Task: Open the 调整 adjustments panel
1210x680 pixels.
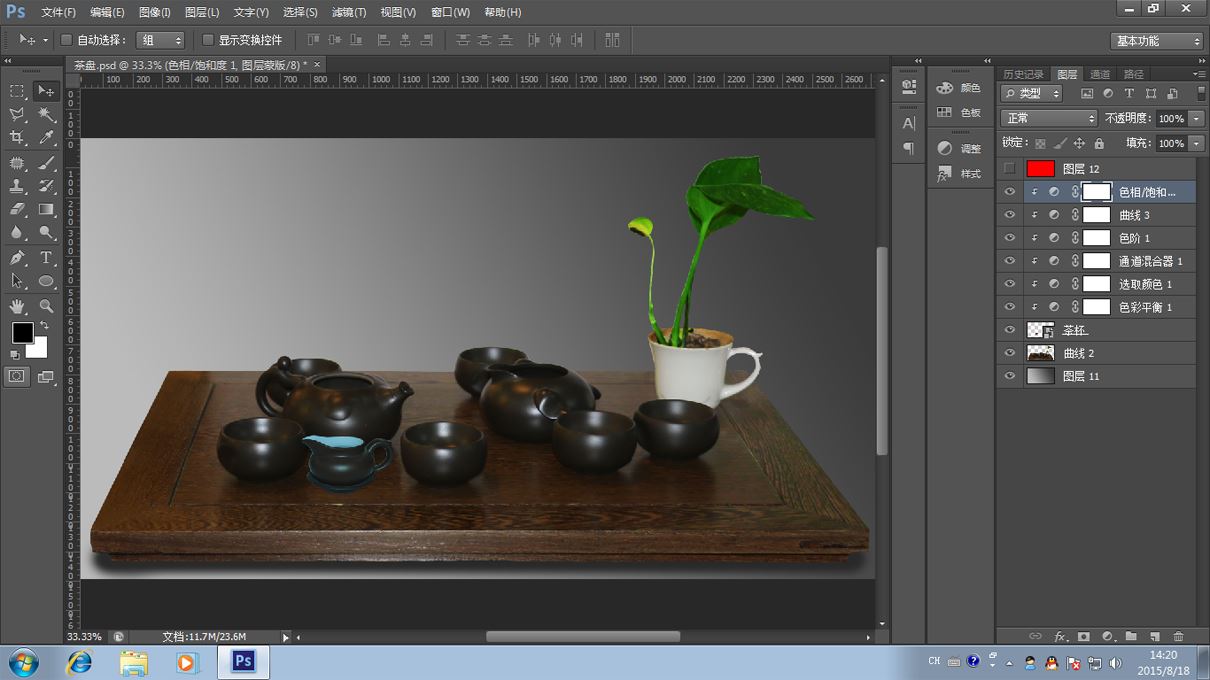Action: 959,148
